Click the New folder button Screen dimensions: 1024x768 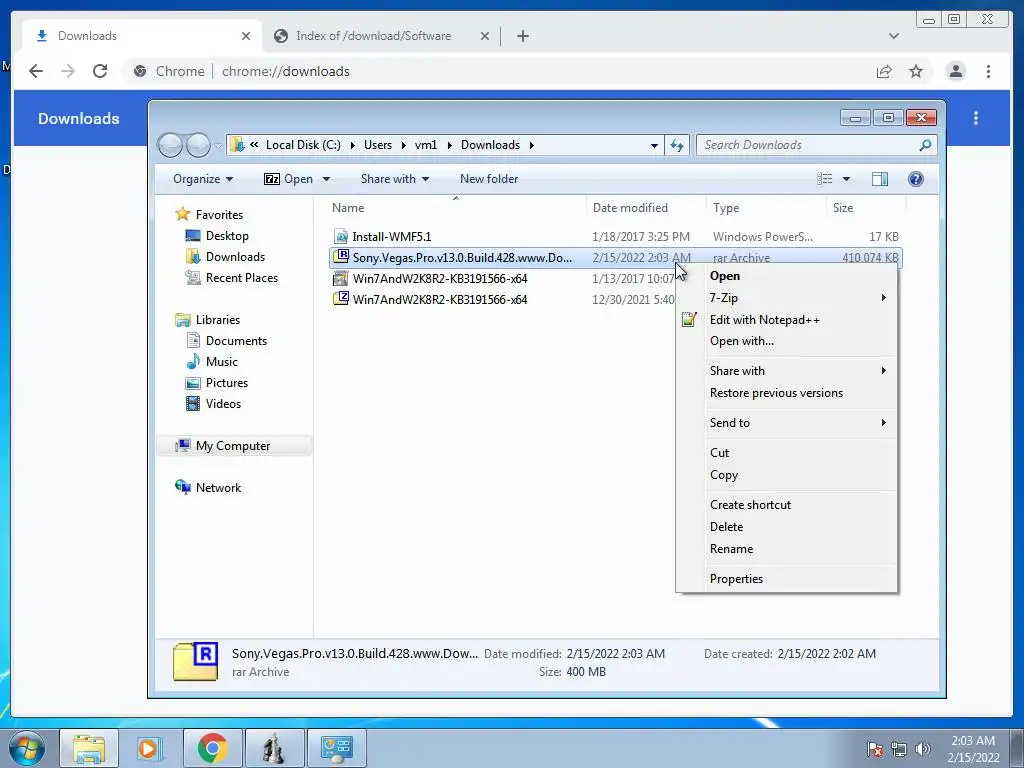[x=488, y=179]
